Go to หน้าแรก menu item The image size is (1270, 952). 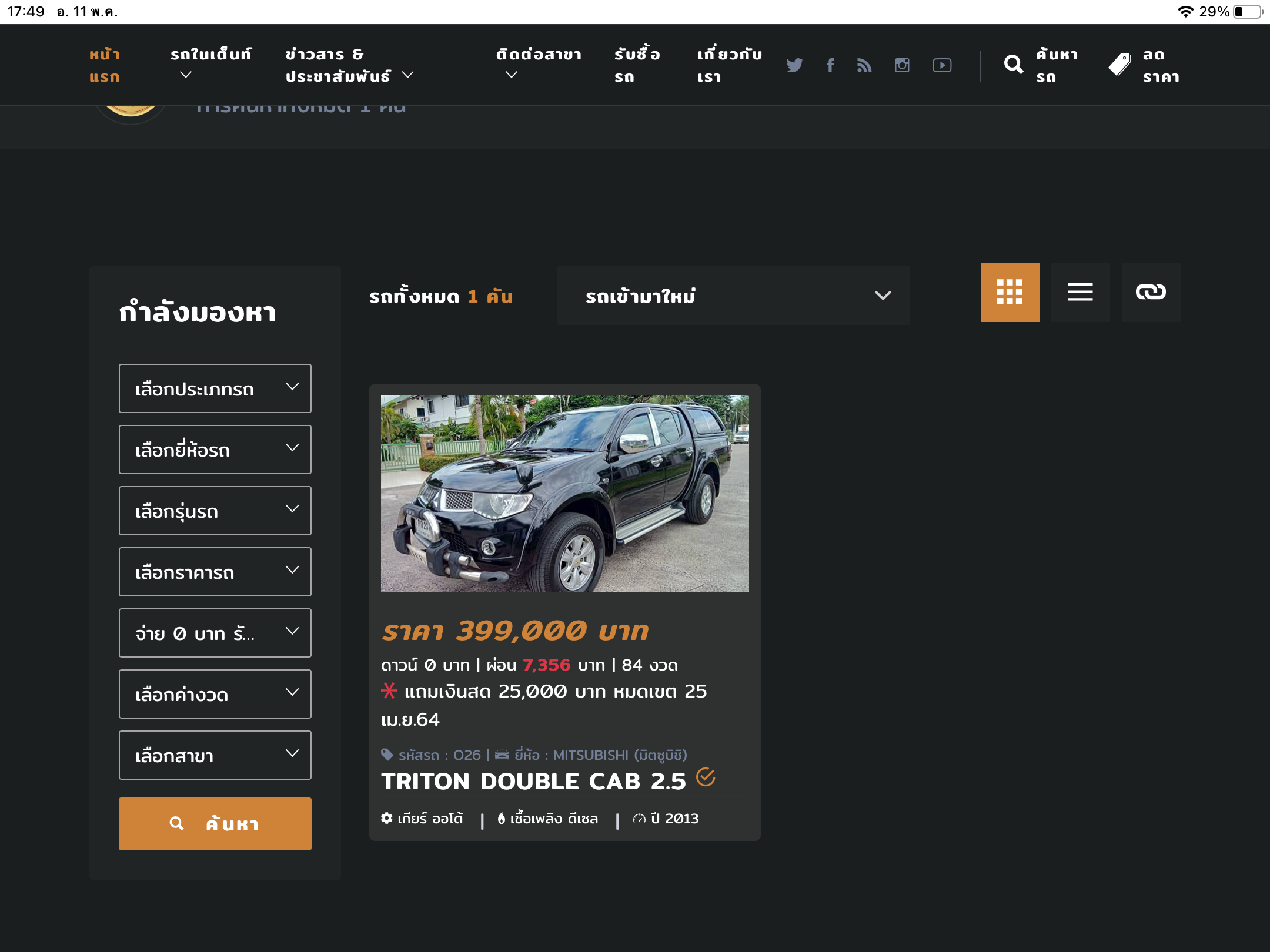(x=105, y=65)
